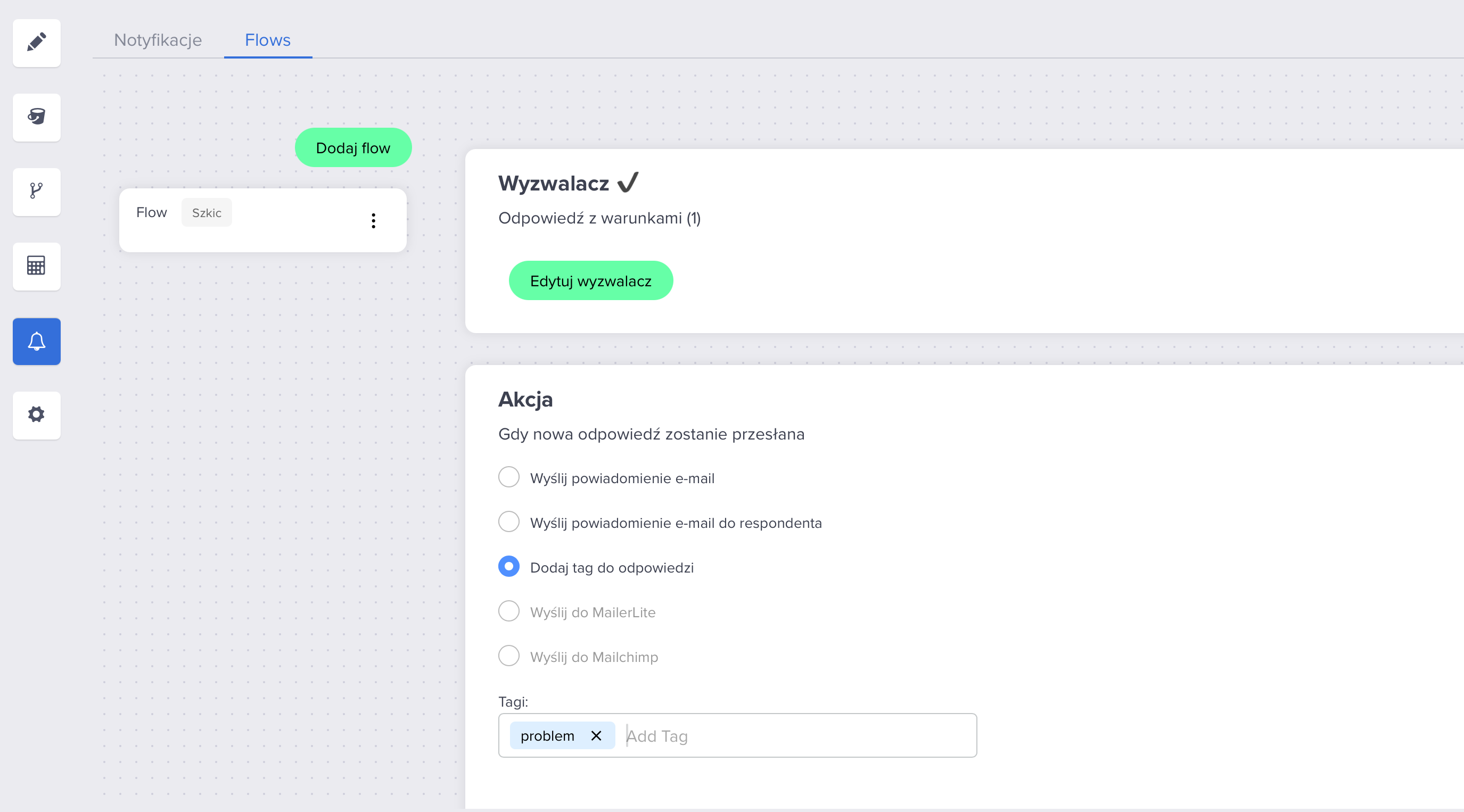Open the gear settings sidebar icon
The width and height of the screenshot is (1464, 812).
pyautogui.click(x=36, y=415)
